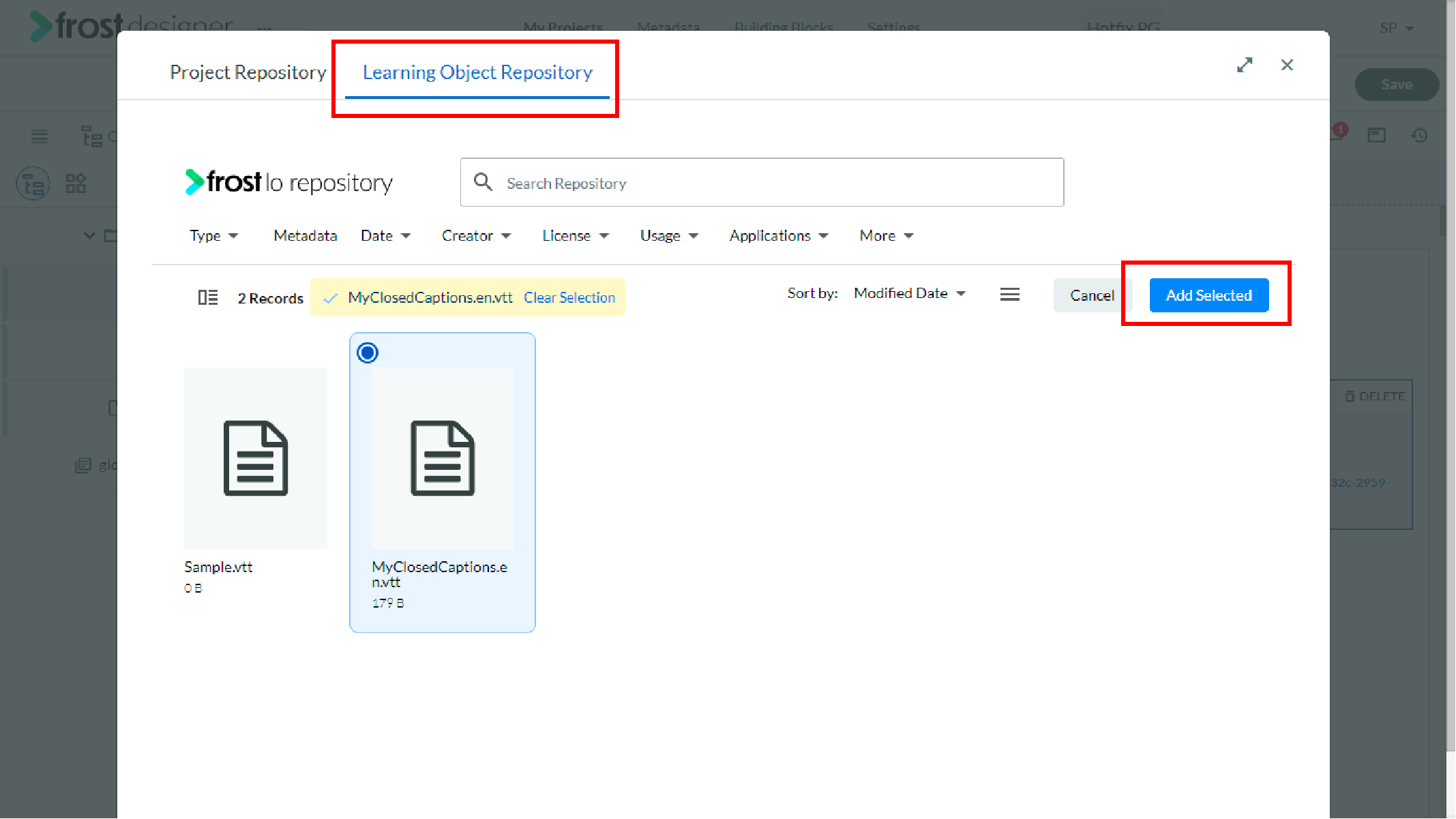Click the building blocks grid icon in background
The width and height of the screenshot is (1456, 819).
click(76, 183)
